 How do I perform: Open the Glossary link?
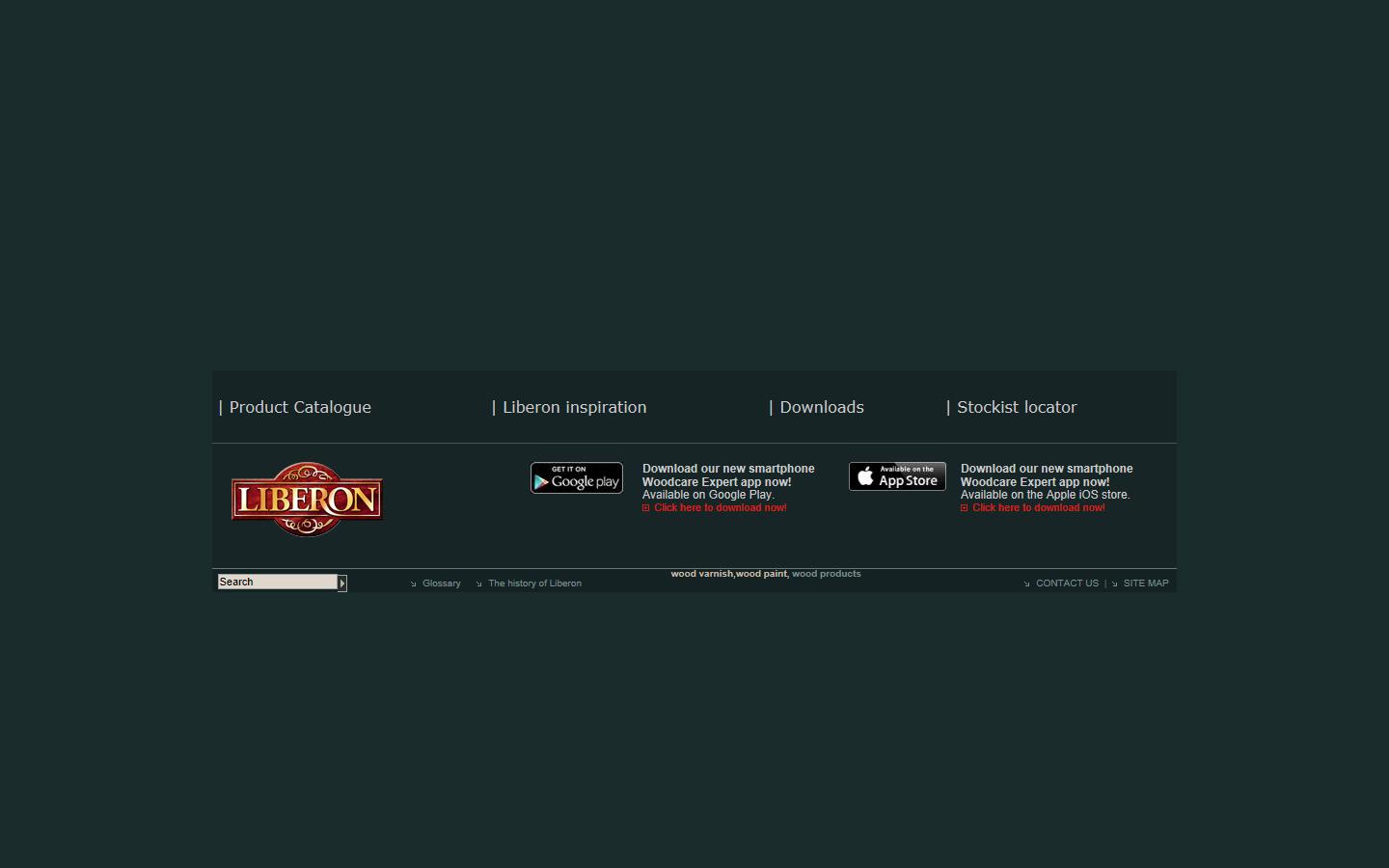coord(442,583)
